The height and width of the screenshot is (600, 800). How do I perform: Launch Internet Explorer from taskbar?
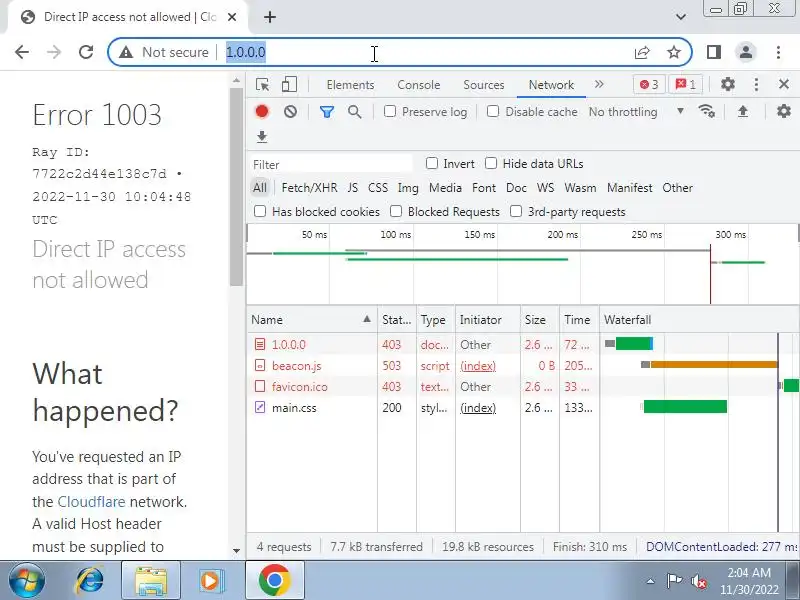(x=89, y=581)
